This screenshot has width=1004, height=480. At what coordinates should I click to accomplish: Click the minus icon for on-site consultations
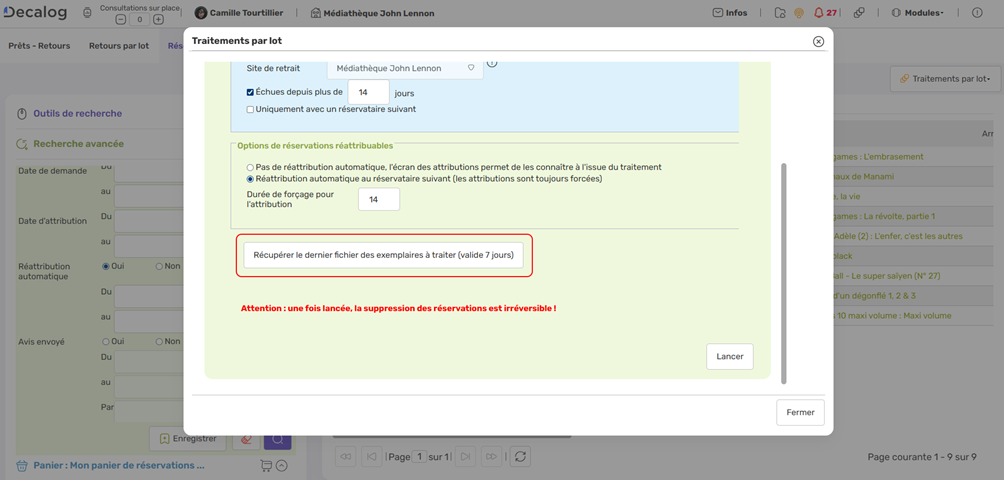pyautogui.click(x=121, y=20)
